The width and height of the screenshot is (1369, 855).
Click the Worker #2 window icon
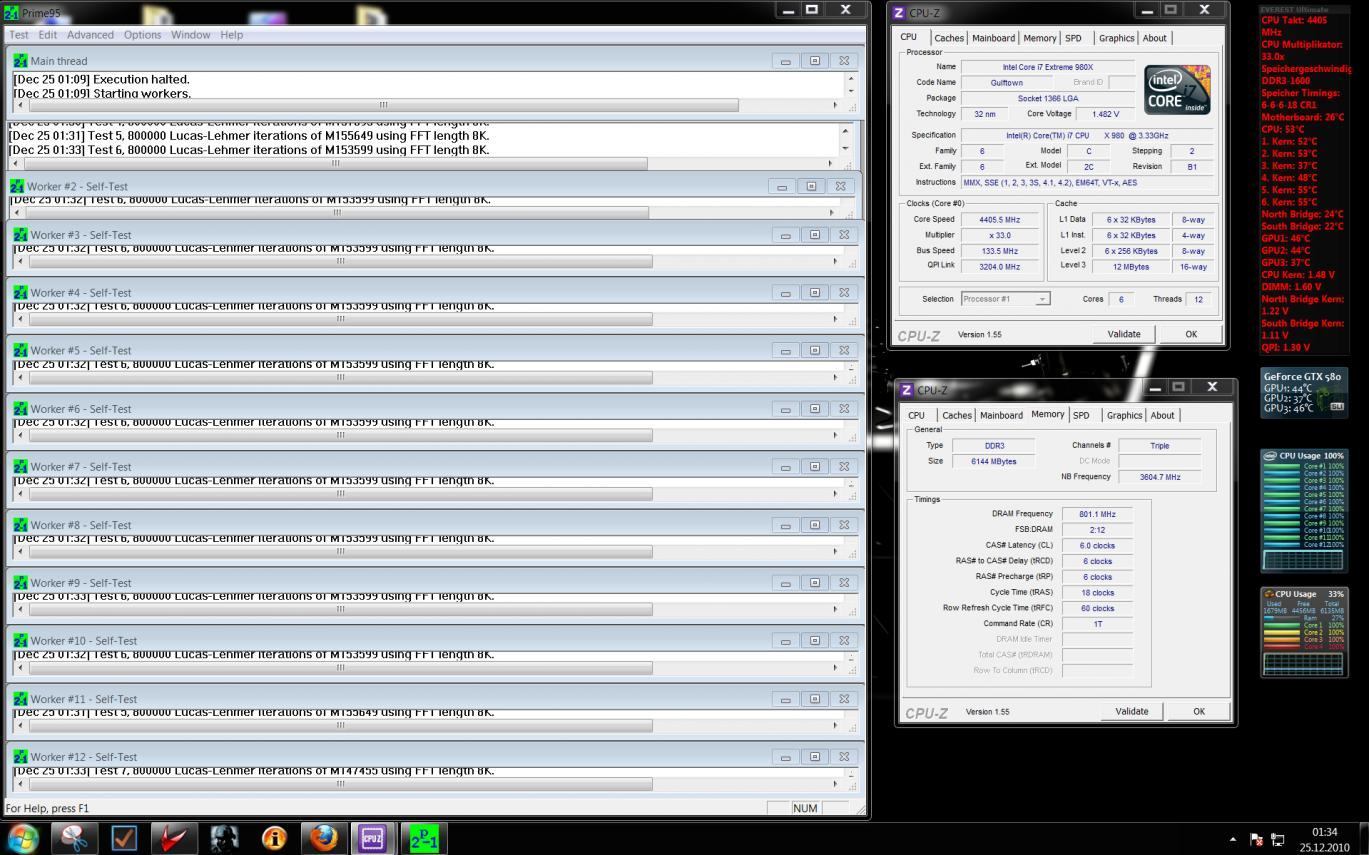[x=16, y=186]
